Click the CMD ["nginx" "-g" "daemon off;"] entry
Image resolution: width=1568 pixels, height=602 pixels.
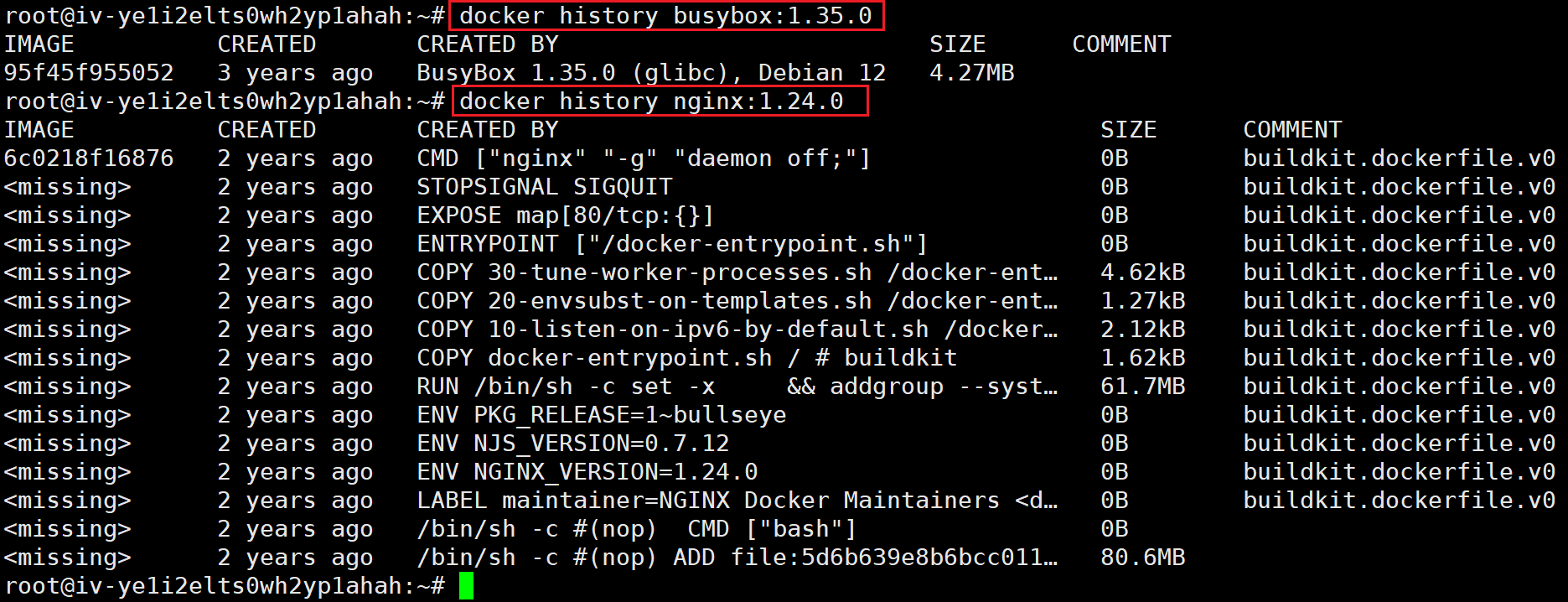pos(644,158)
